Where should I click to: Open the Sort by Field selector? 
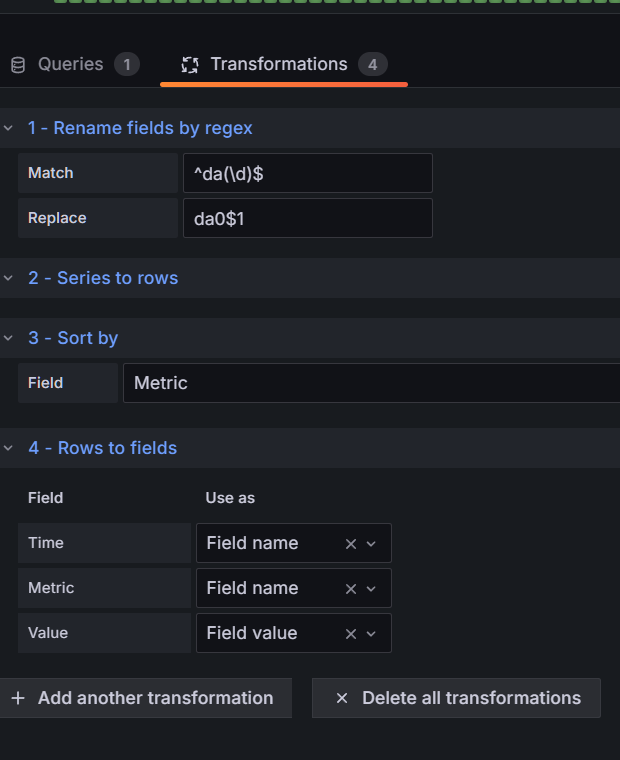[x=370, y=383]
